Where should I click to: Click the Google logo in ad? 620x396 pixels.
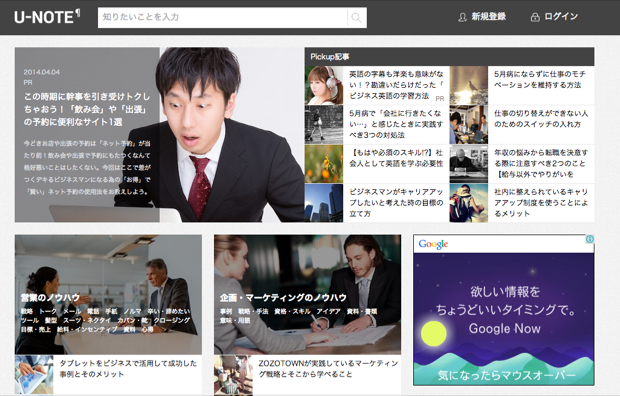coord(433,244)
